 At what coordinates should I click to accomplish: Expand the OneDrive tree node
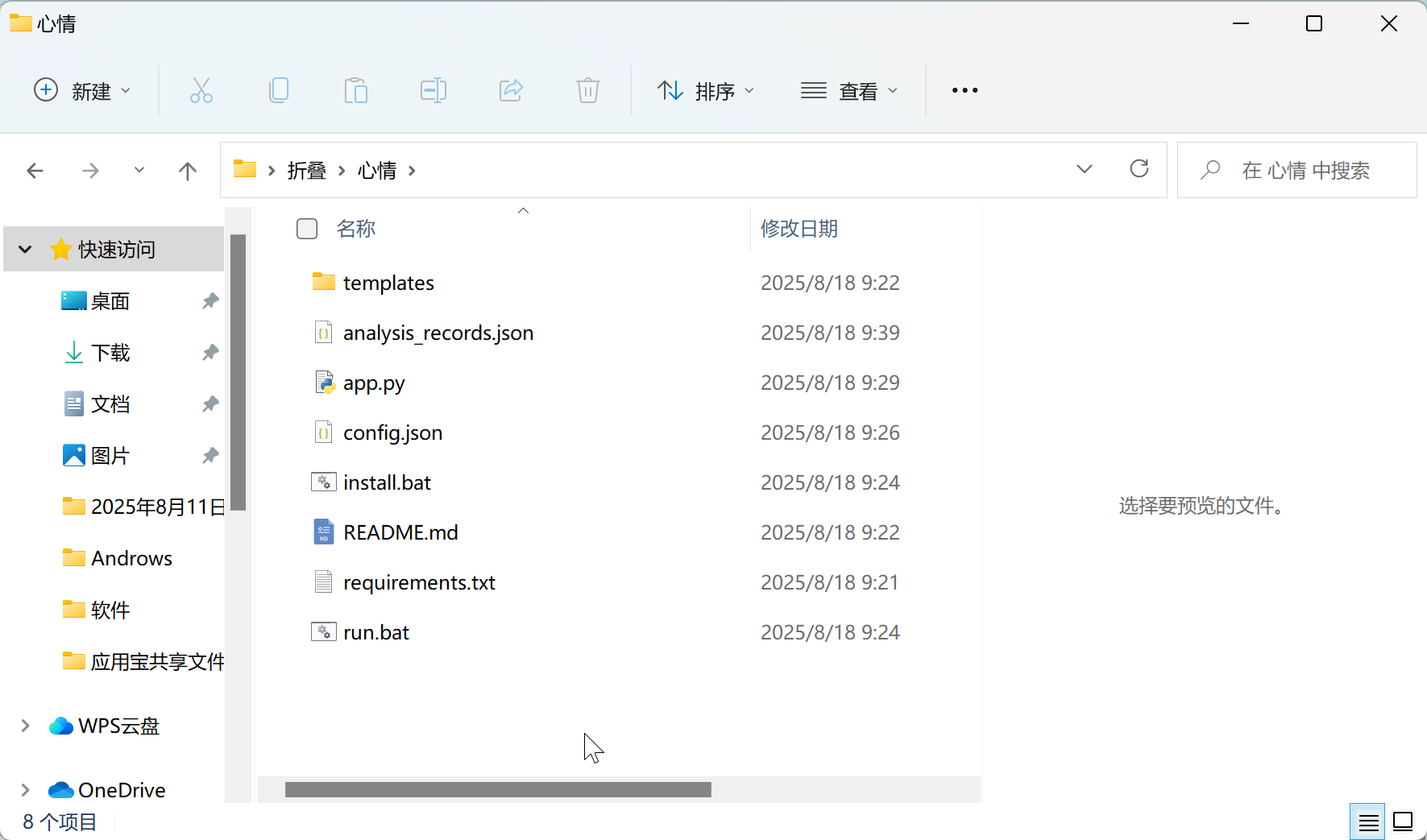25,790
